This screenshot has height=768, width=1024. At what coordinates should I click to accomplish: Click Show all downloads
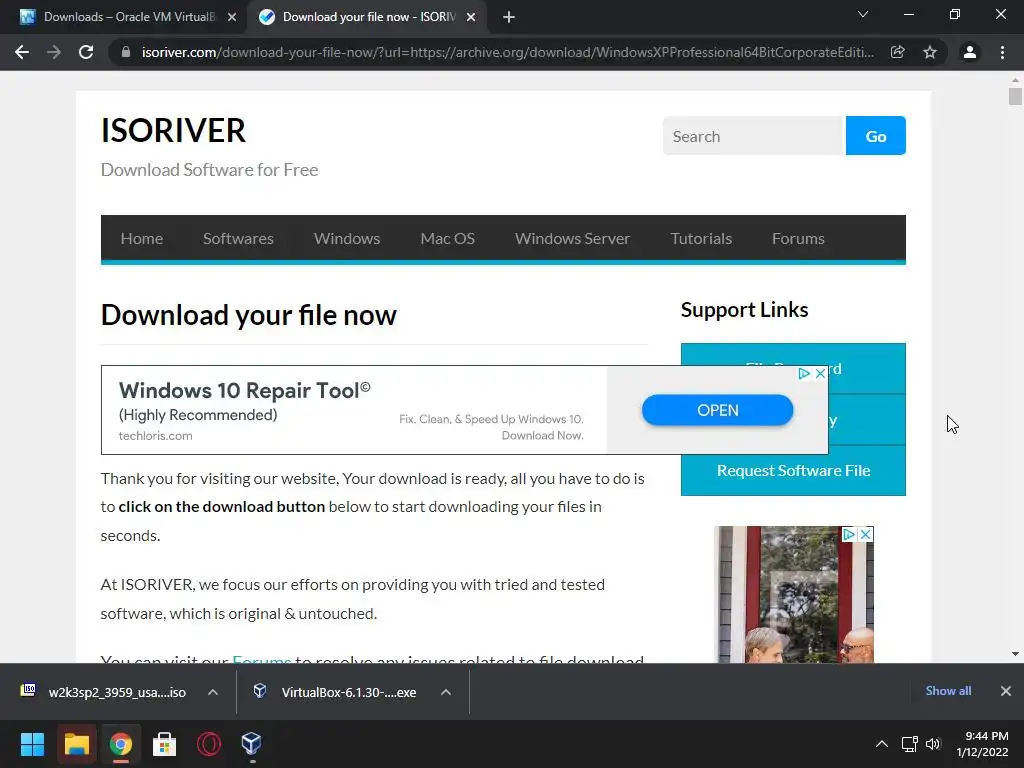tap(948, 691)
